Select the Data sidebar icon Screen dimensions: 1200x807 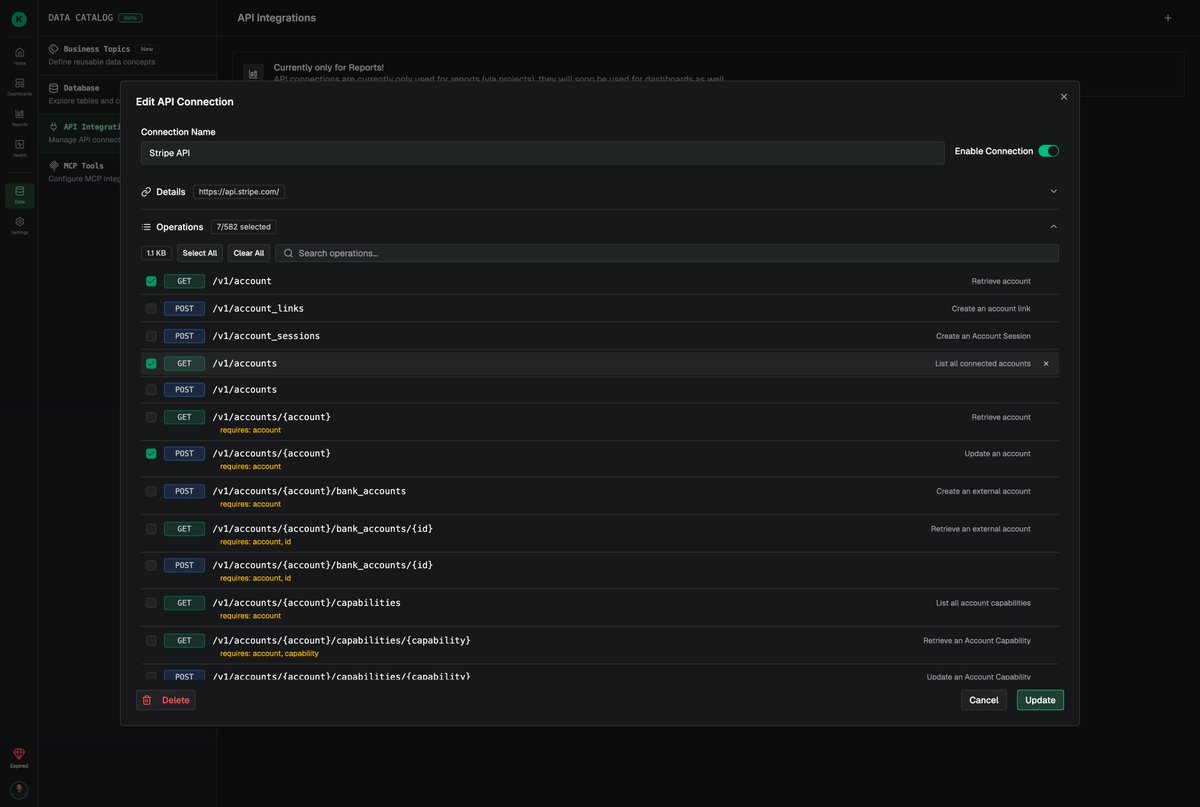coord(19,194)
